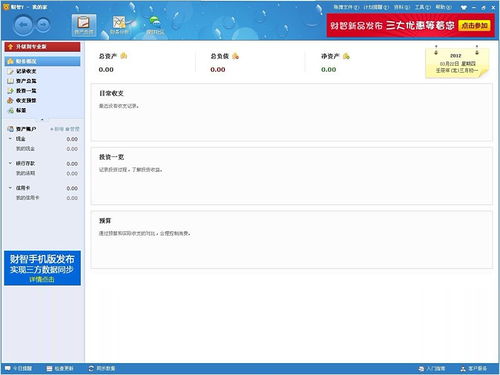Click the green 净资产 value 0.00
Image resolution: width=500 pixels, height=375 pixels.
329,70
